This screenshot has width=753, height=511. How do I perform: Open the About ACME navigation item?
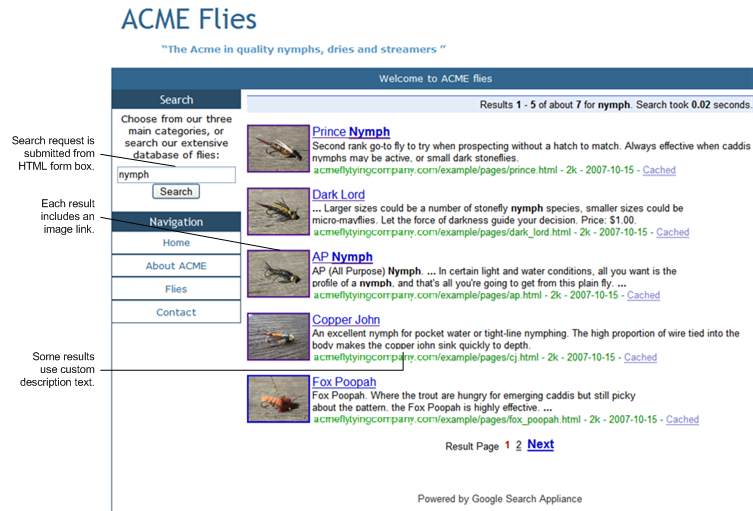pos(176,266)
